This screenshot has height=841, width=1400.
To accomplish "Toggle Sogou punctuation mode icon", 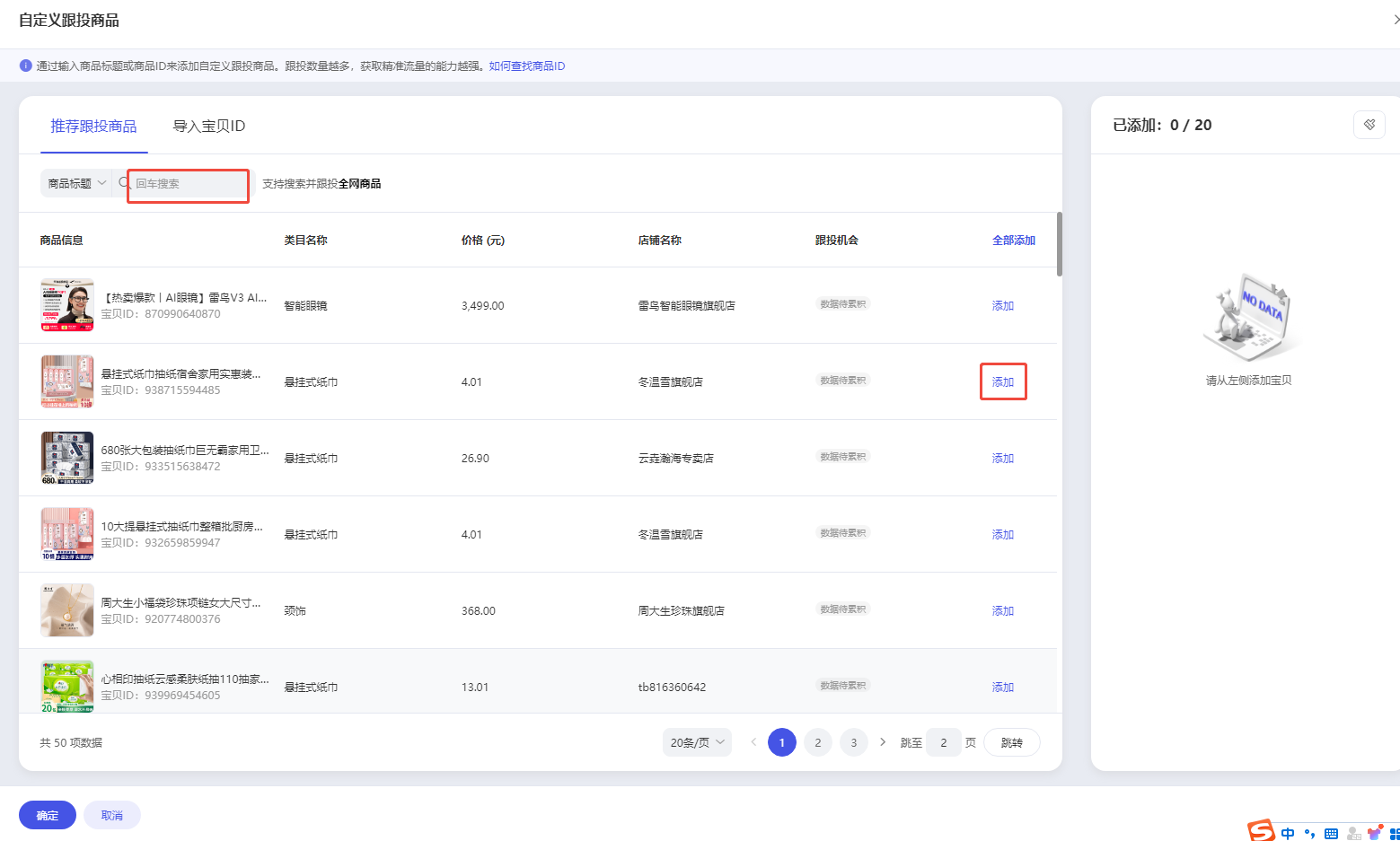I will tap(1309, 833).
